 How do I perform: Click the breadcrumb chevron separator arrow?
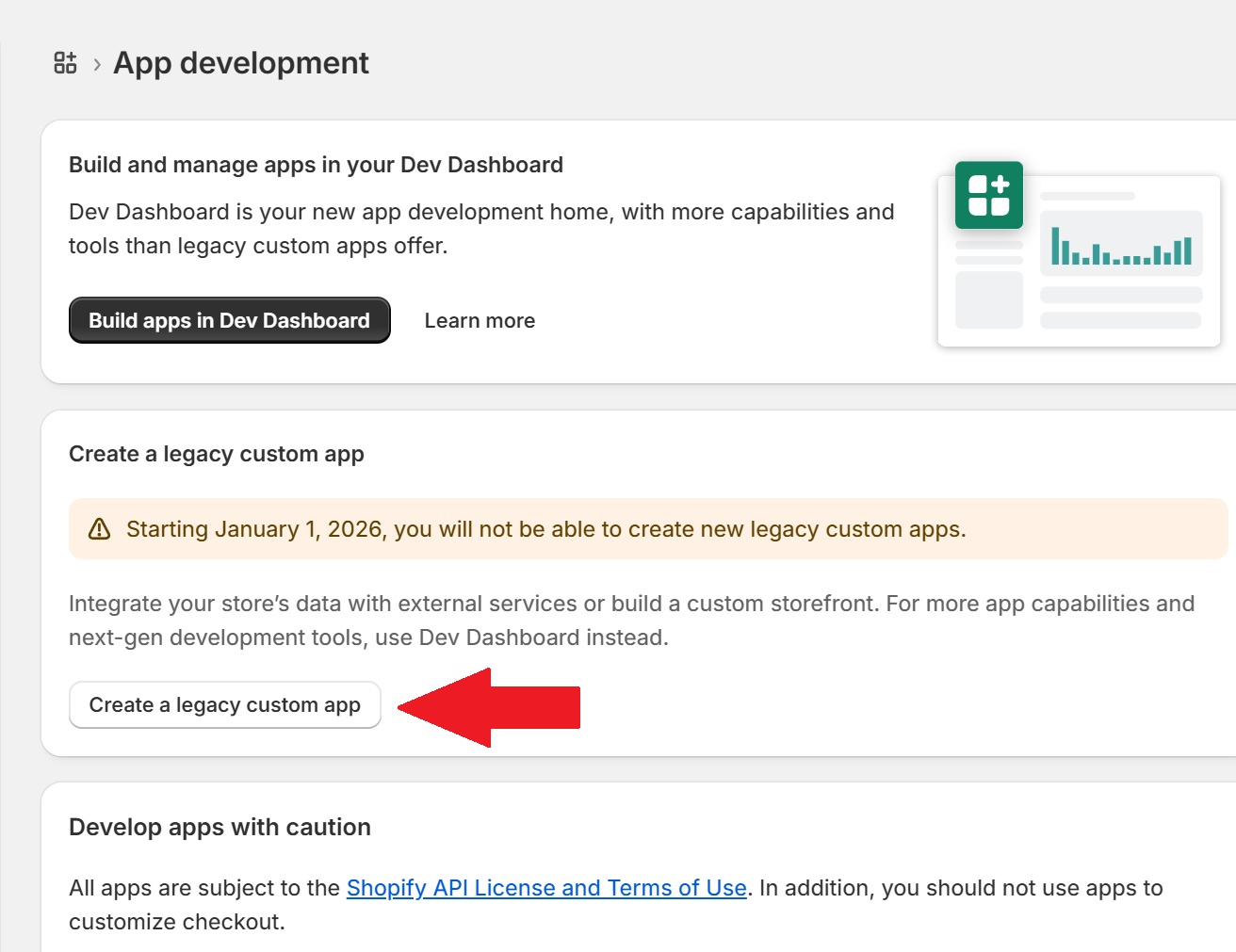click(97, 65)
